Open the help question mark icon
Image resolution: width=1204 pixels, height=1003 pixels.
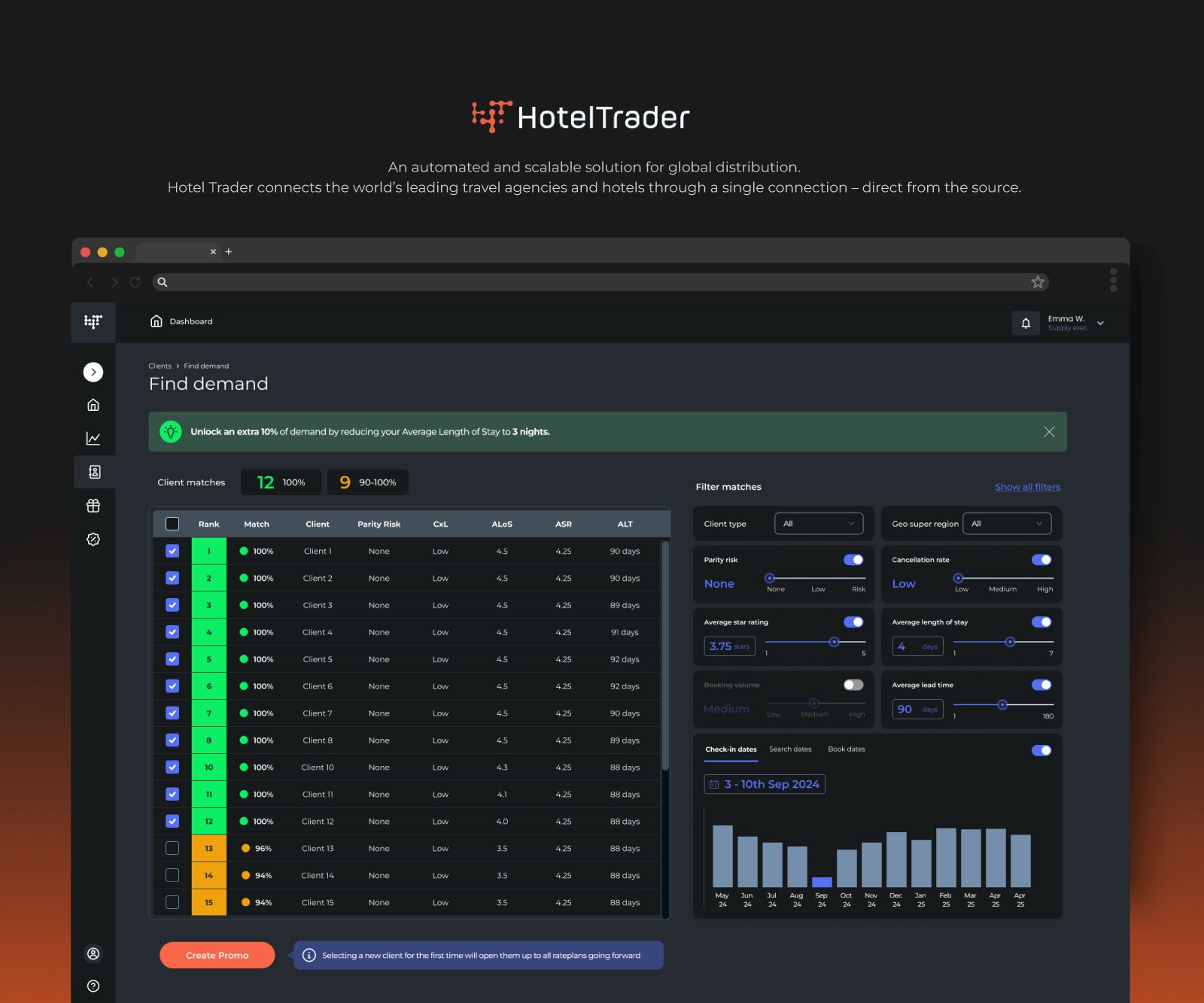[93, 986]
